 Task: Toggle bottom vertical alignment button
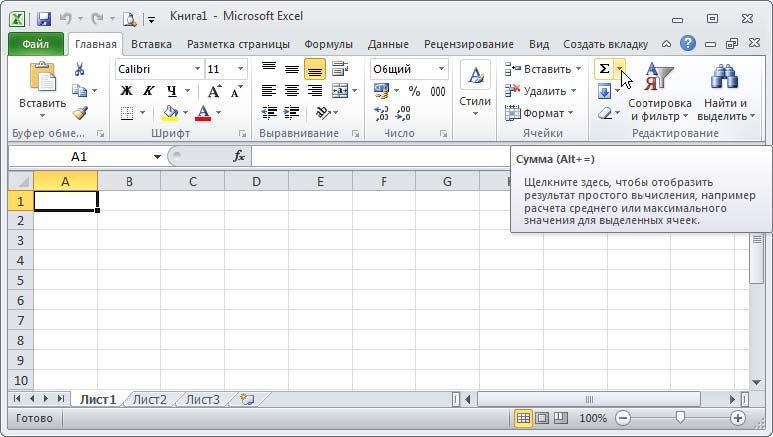(314, 69)
